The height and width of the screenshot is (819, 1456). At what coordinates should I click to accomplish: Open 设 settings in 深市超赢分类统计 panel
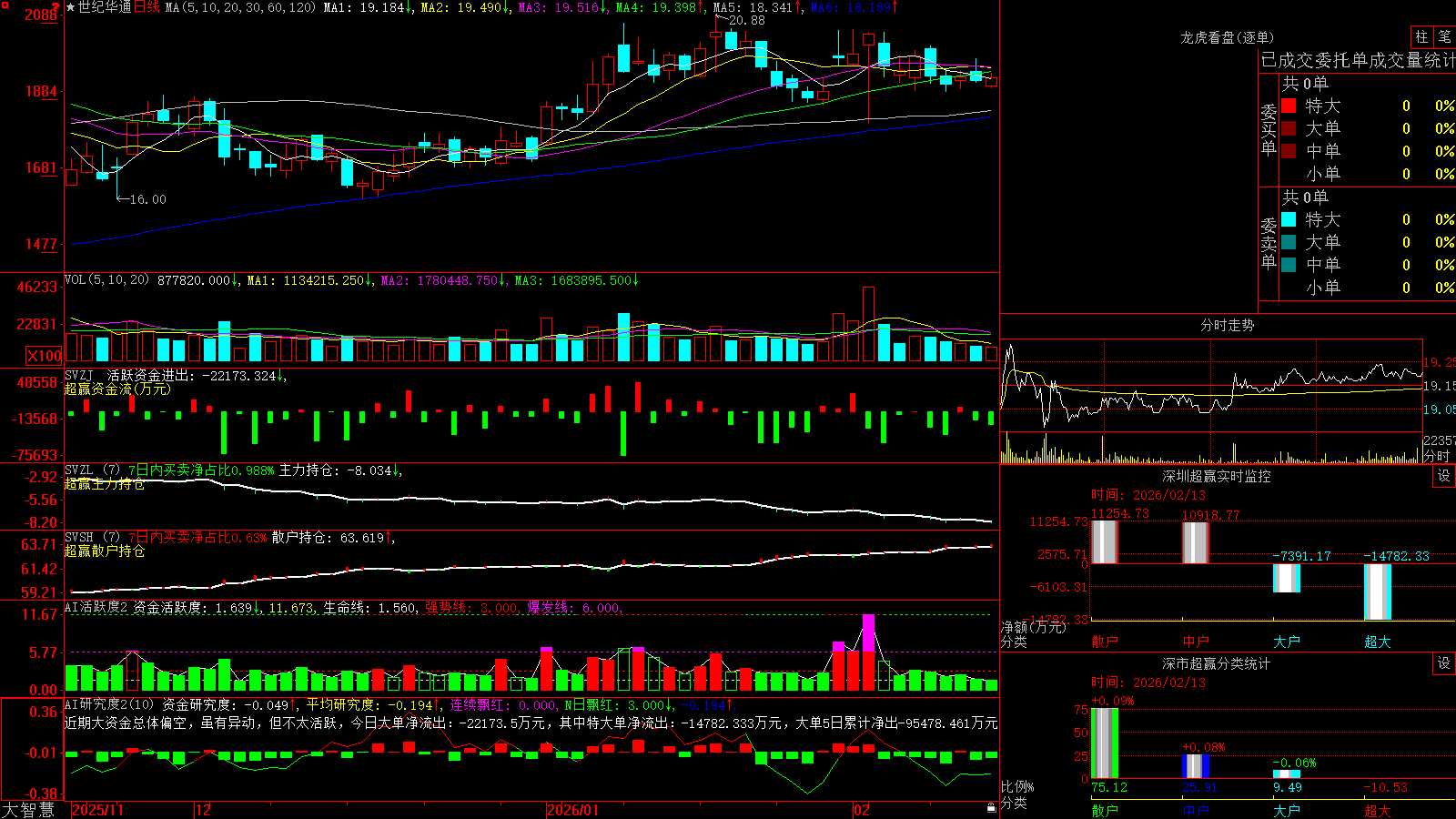pyautogui.click(x=1444, y=663)
